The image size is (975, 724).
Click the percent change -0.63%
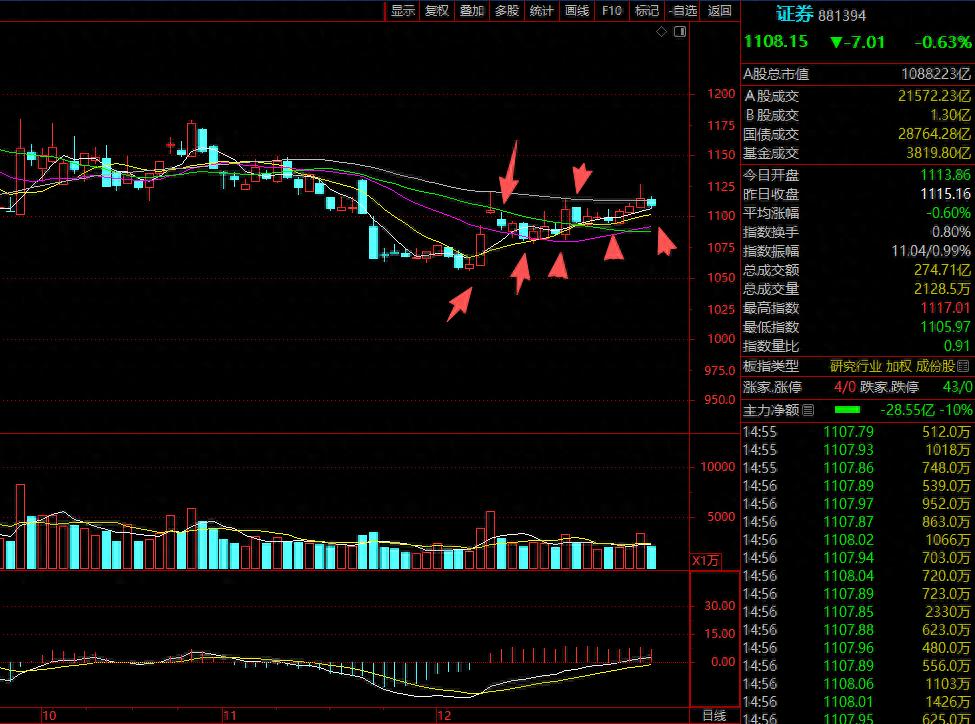[943, 42]
